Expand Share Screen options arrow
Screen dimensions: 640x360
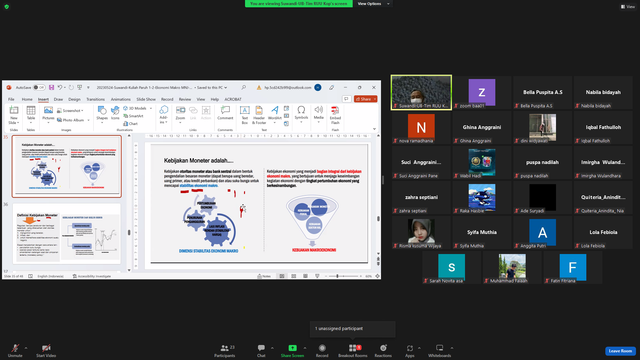(x=305, y=348)
